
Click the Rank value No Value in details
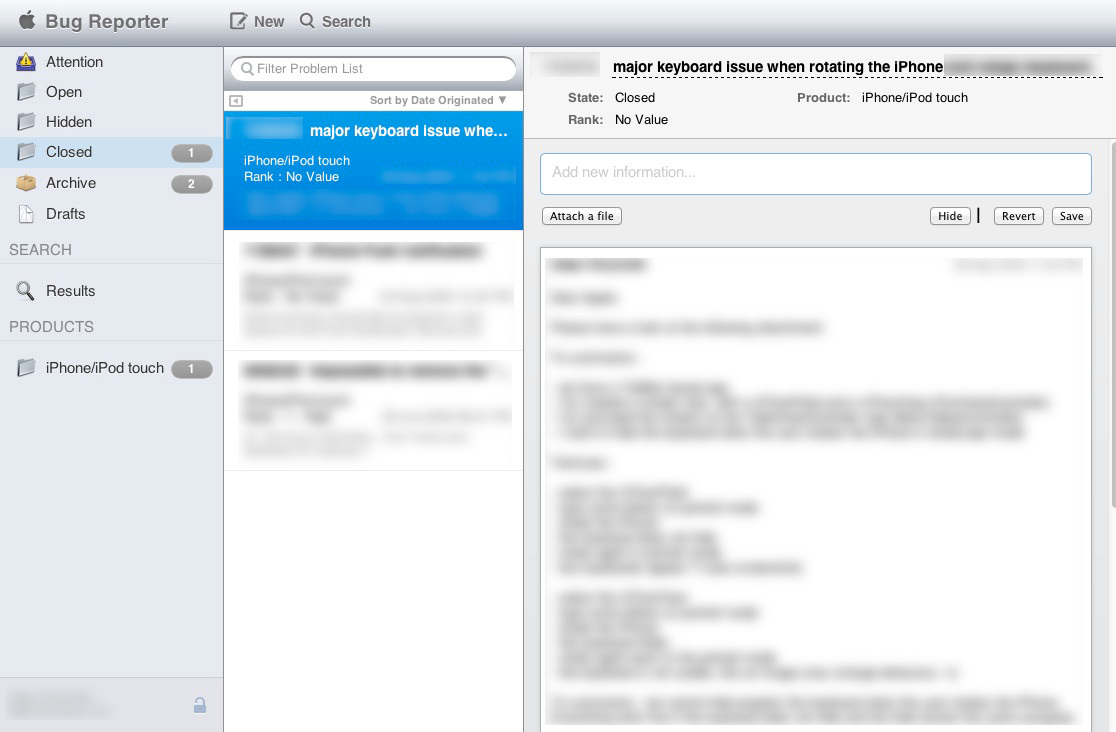tap(641, 120)
